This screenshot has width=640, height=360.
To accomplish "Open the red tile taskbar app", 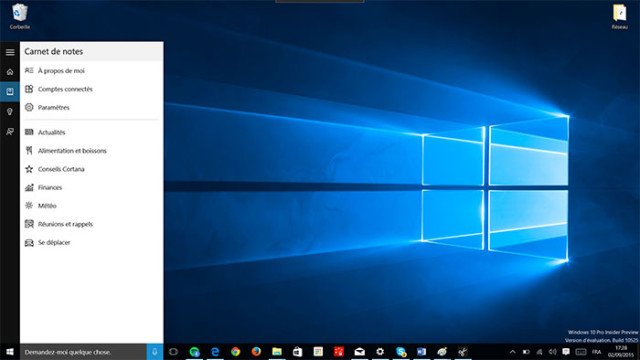I will 339,352.
